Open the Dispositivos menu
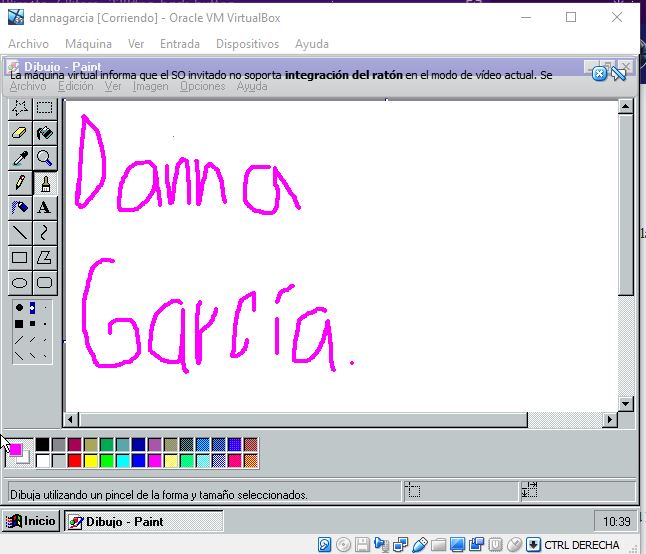 pyautogui.click(x=247, y=44)
